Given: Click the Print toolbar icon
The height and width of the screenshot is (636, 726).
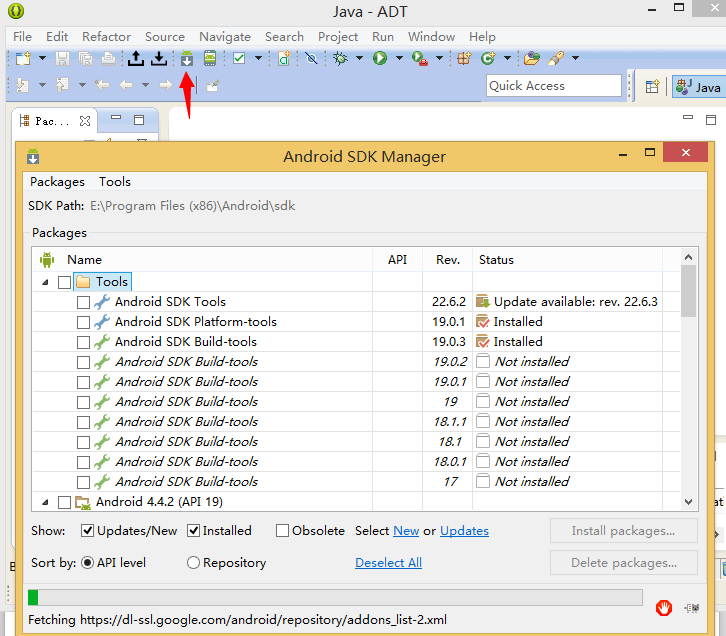Looking at the screenshot, I should click(108, 58).
